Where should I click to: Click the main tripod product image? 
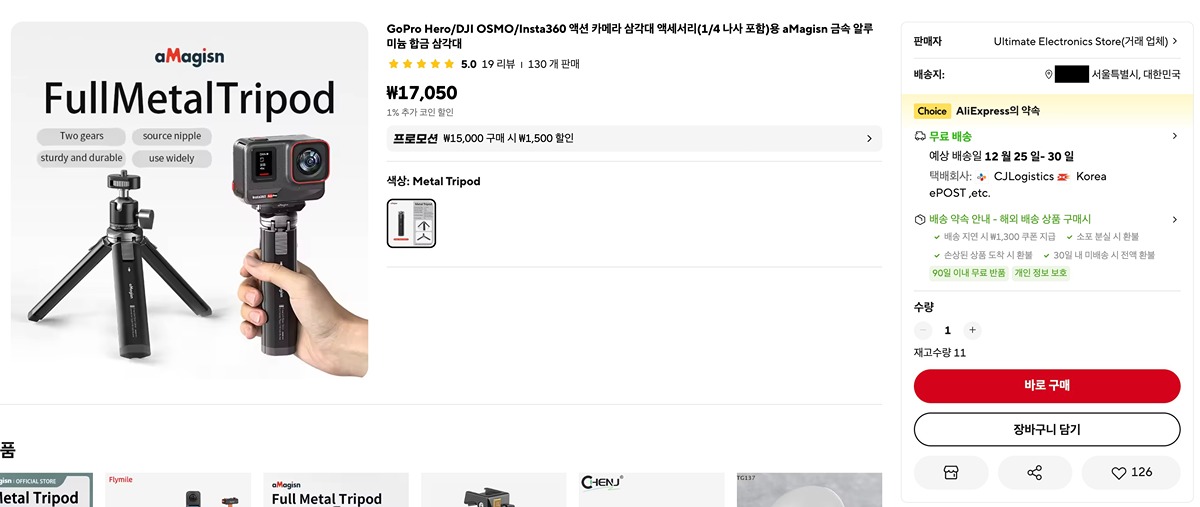click(x=189, y=200)
